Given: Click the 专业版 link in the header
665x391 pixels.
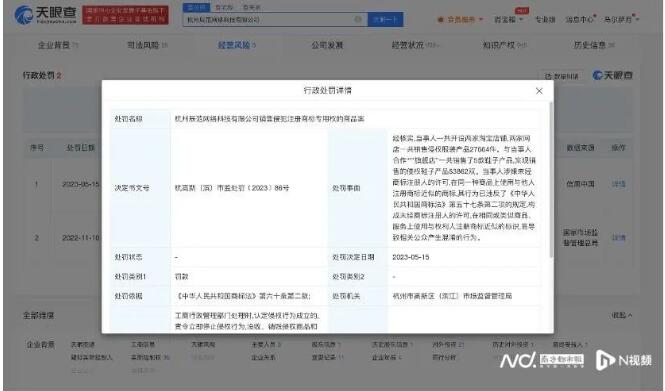Looking at the screenshot, I should click(x=545, y=20).
